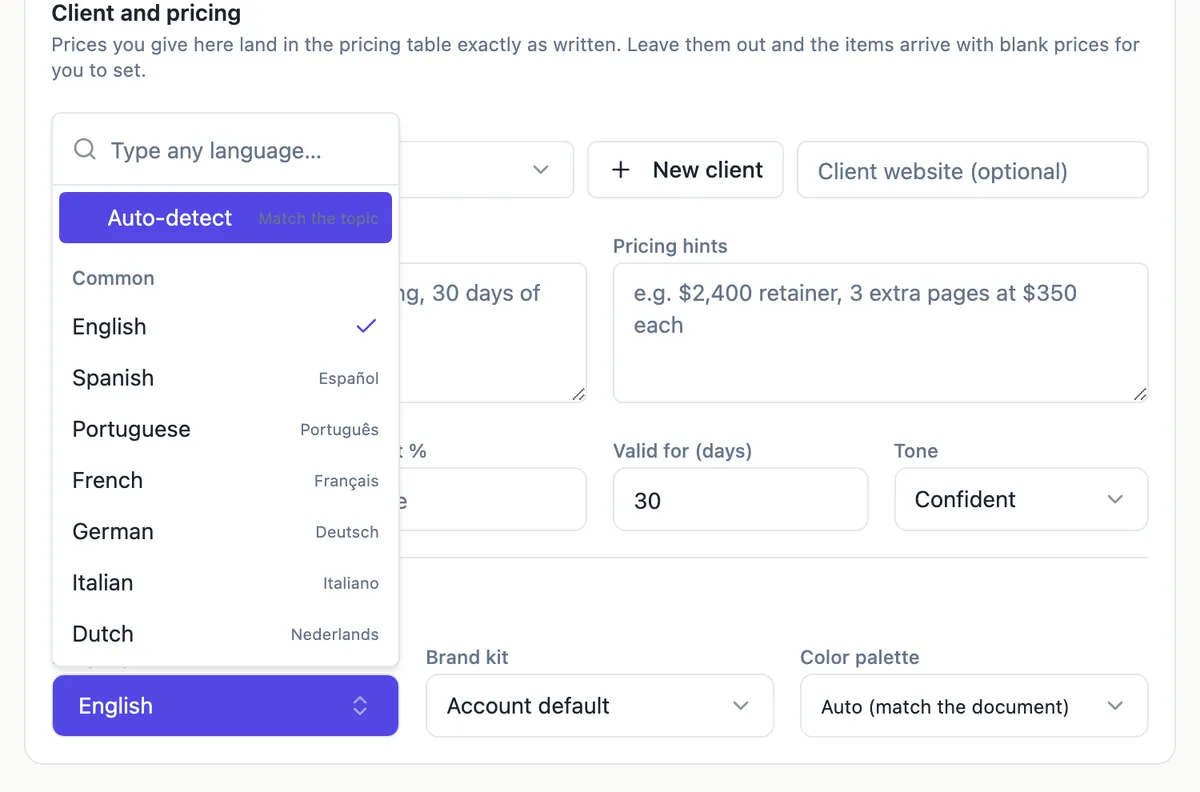Choose Dutch from the language list
Image resolution: width=1200 pixels, height=792 pixels.
pyautogui.click(x=225, y=633)
